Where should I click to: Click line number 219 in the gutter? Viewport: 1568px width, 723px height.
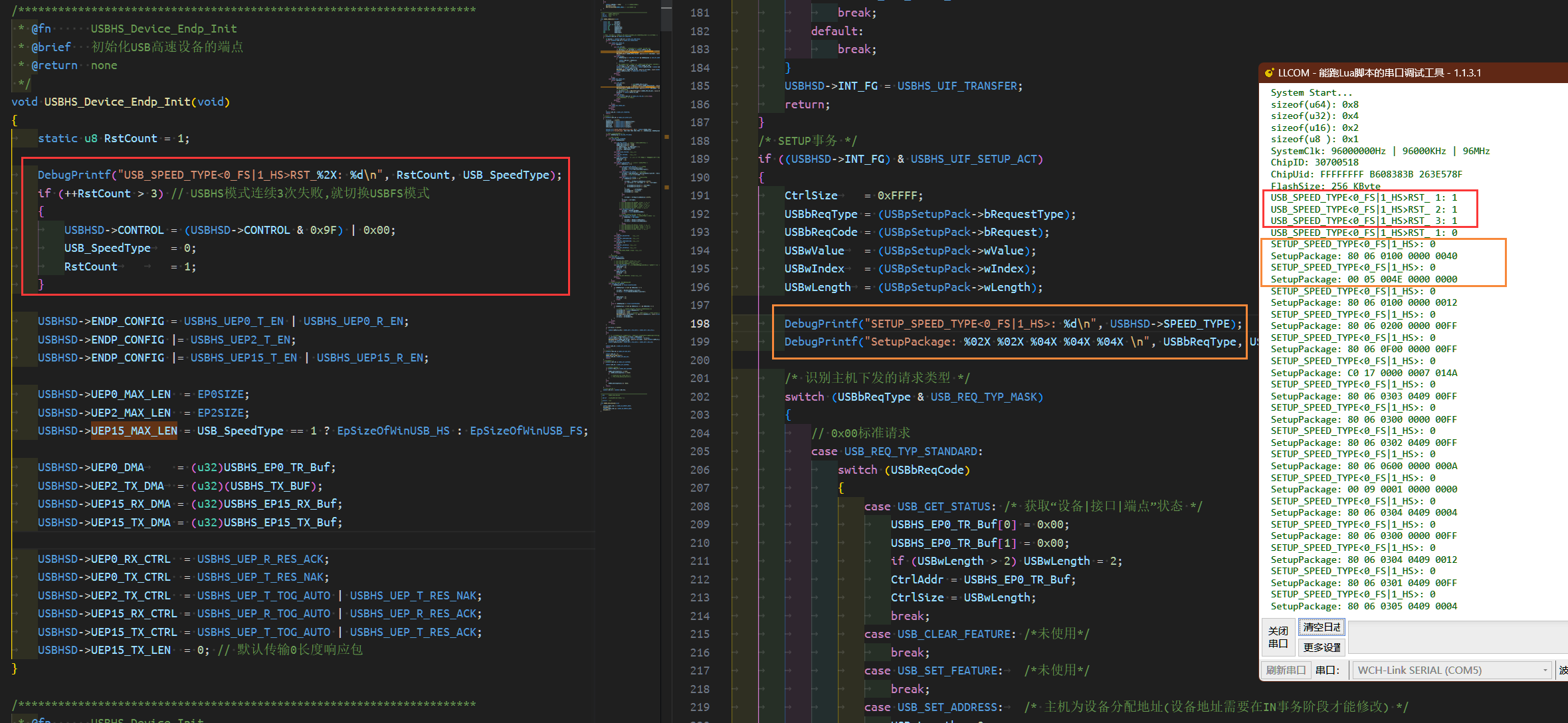[700, 707]
